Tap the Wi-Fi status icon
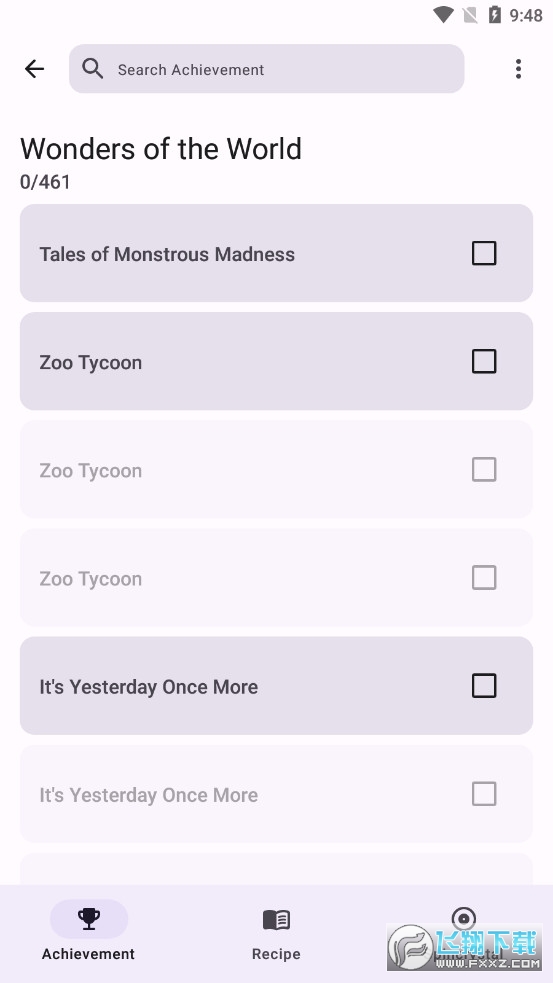553x983 pixels. 443,15
